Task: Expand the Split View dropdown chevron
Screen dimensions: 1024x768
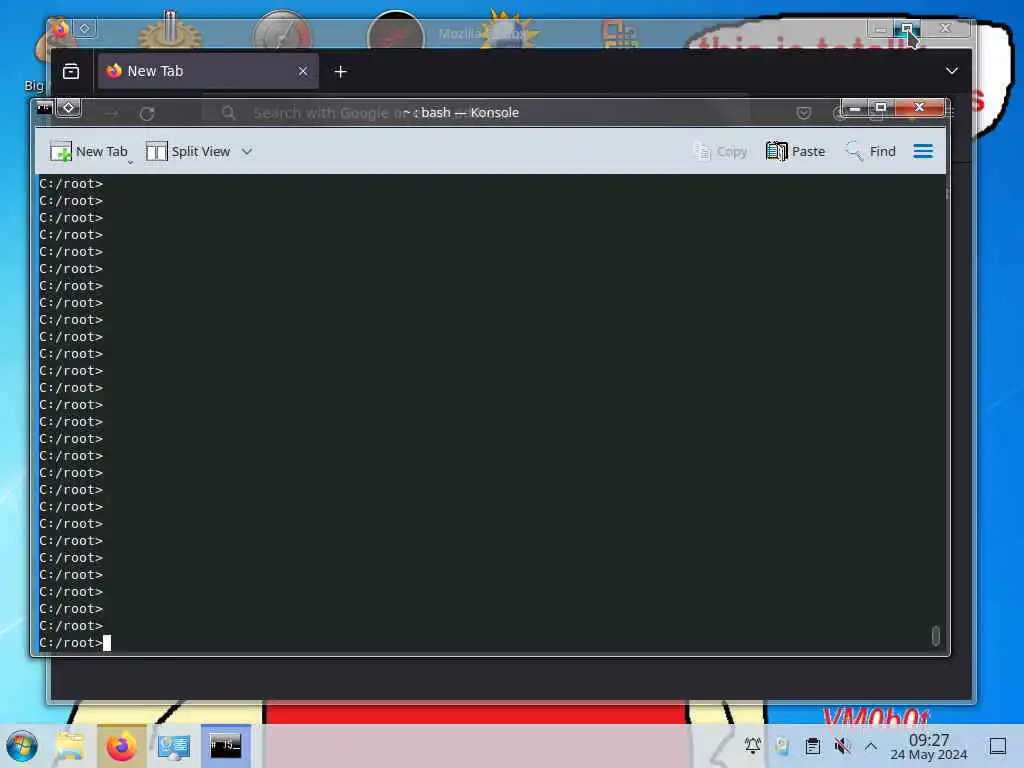Action: 246,152
